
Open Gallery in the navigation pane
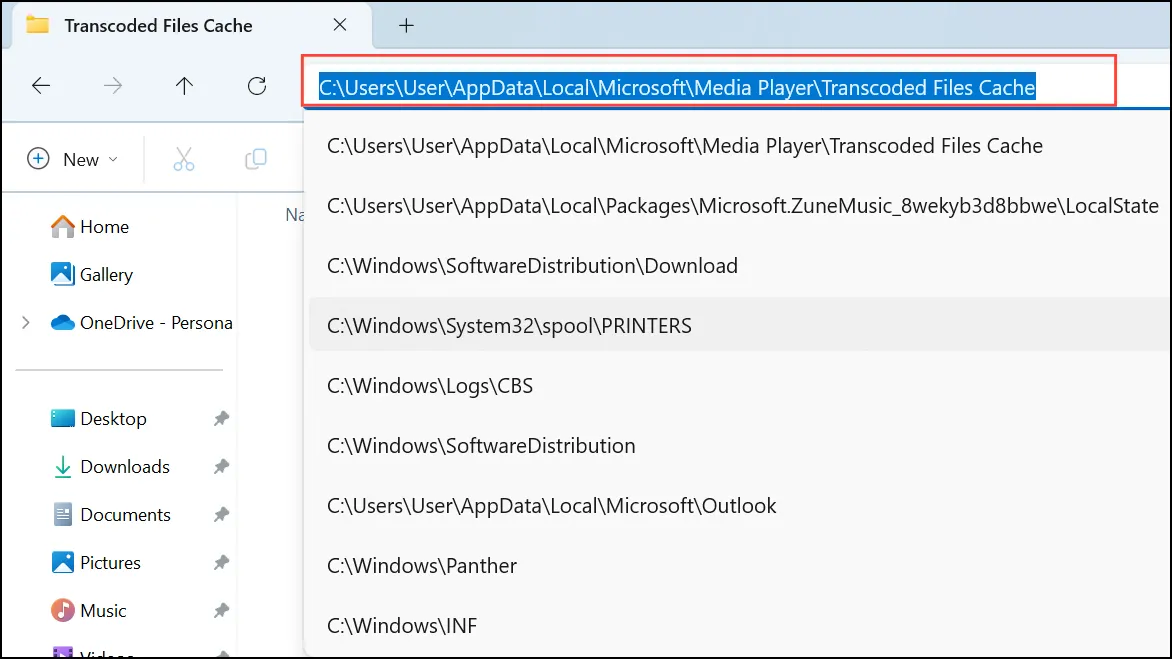pyautogui.click(x=91, y=274)
